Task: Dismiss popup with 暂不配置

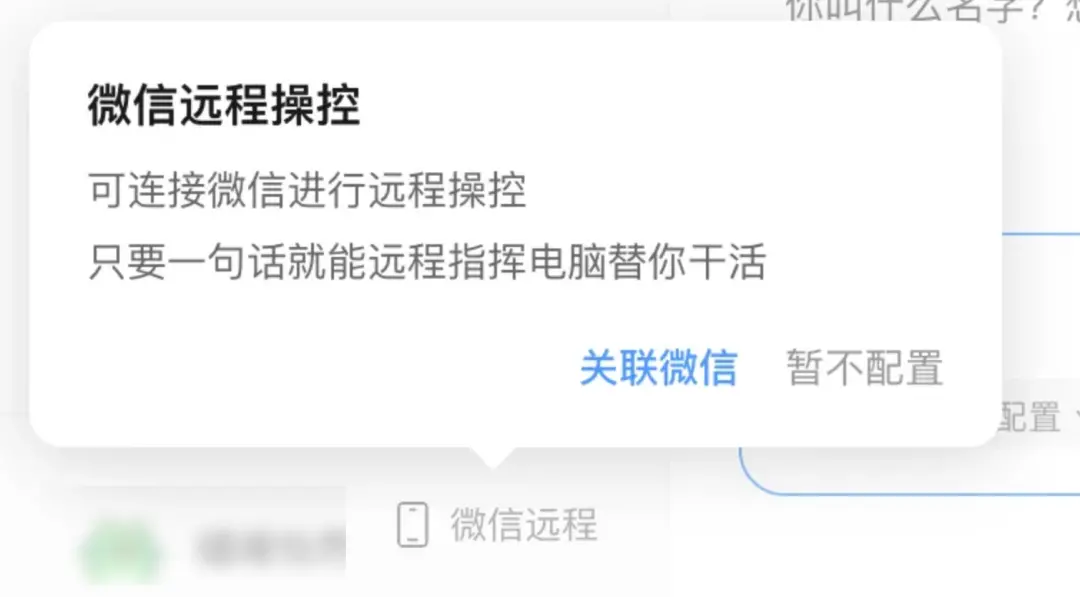Action: tap(864, 367)
